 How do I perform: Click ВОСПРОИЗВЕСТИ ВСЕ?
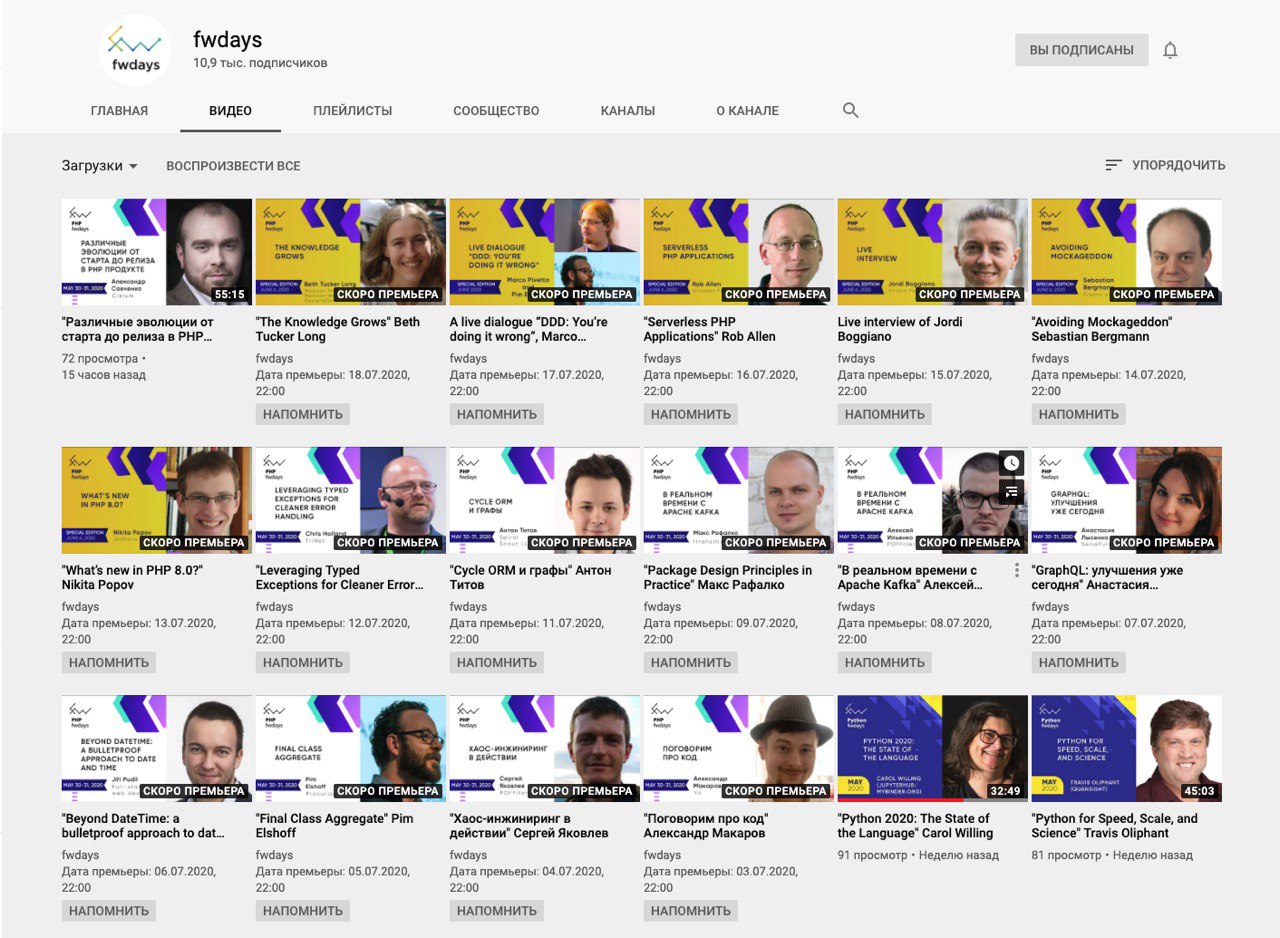coord(233,166)
